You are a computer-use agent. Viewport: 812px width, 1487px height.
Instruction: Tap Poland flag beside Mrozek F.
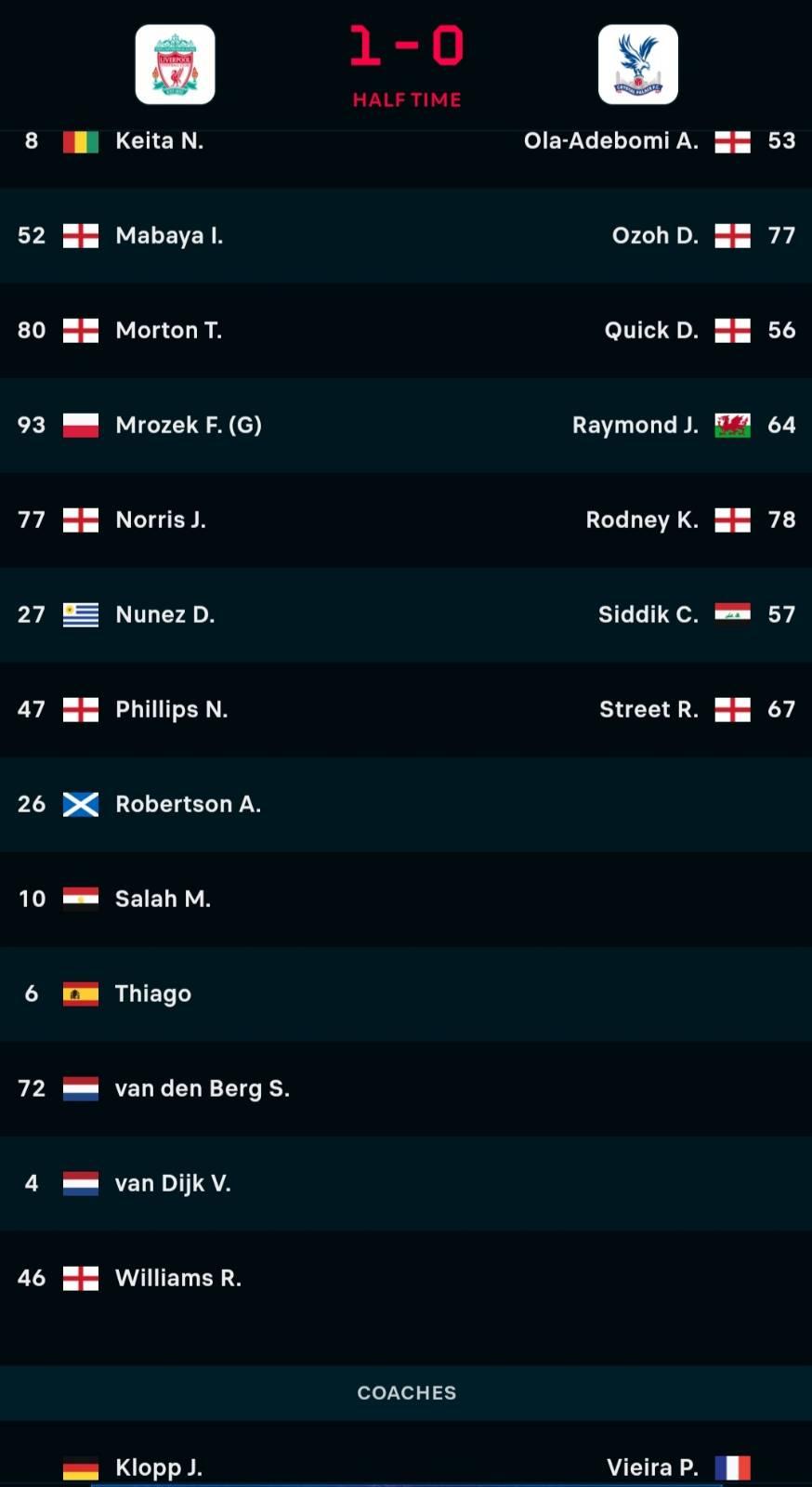81,425
